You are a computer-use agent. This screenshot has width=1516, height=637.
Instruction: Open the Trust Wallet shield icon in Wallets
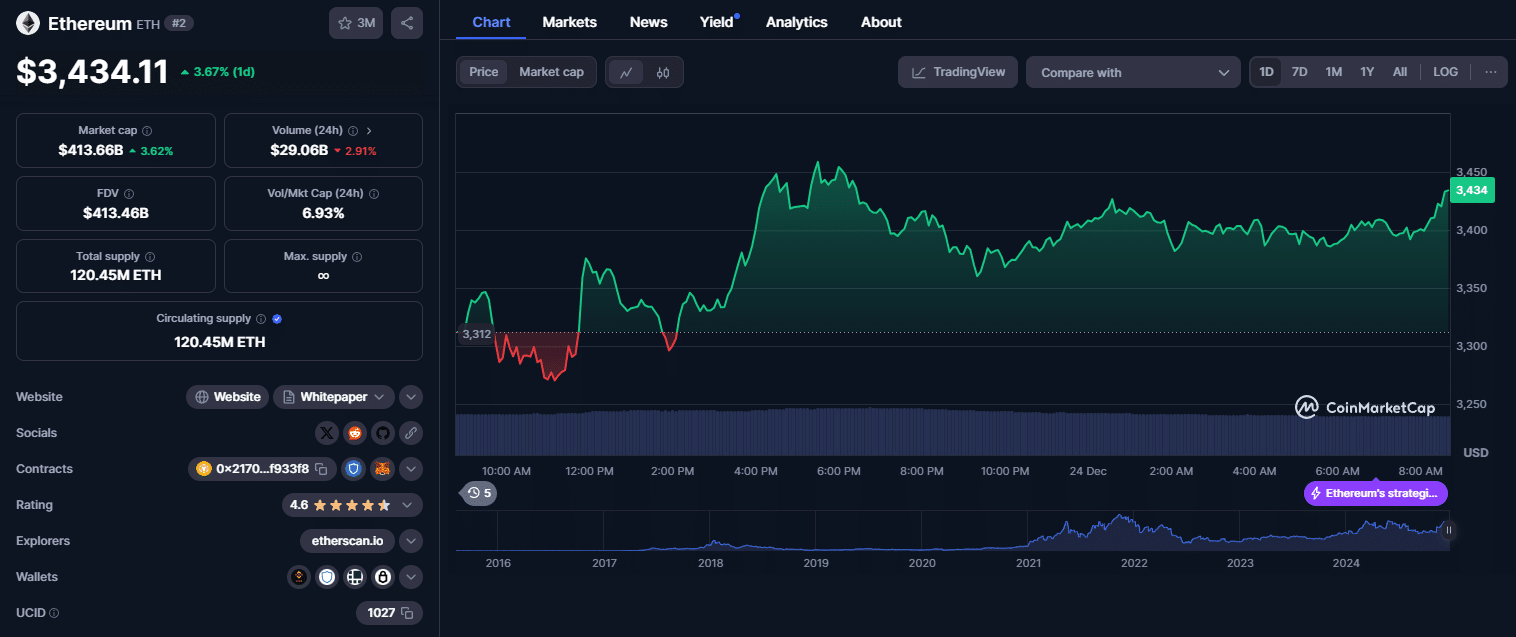[327, 577]
